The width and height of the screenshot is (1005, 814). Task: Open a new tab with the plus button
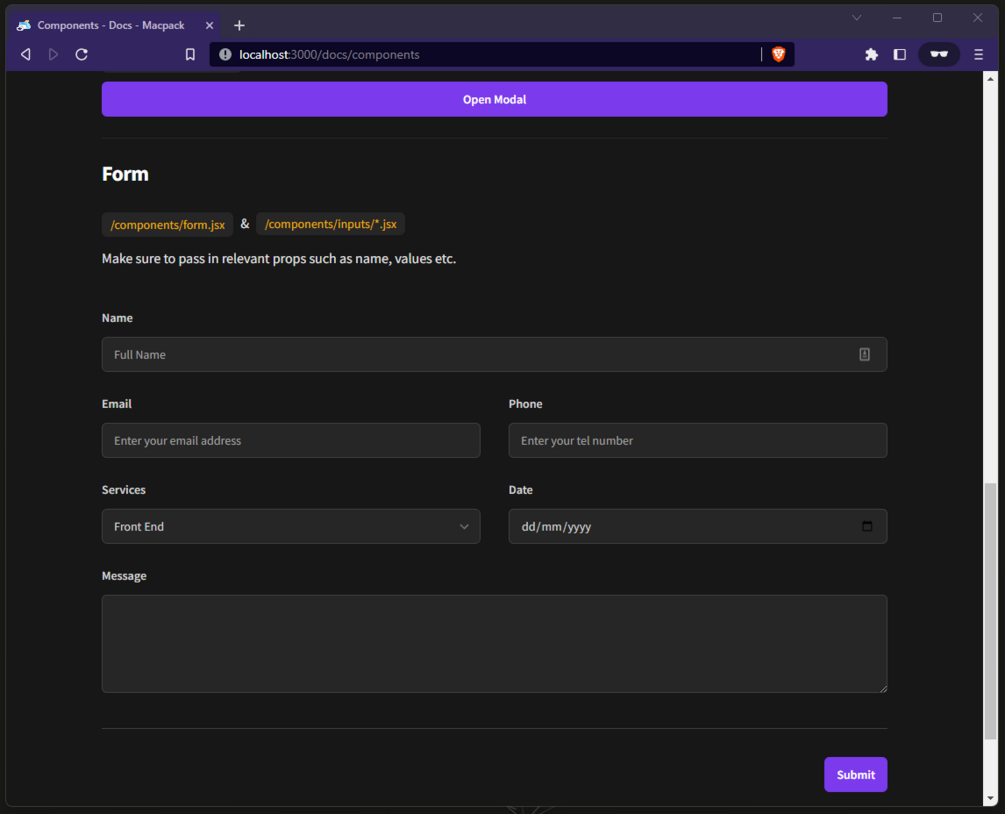coord(239,25)
